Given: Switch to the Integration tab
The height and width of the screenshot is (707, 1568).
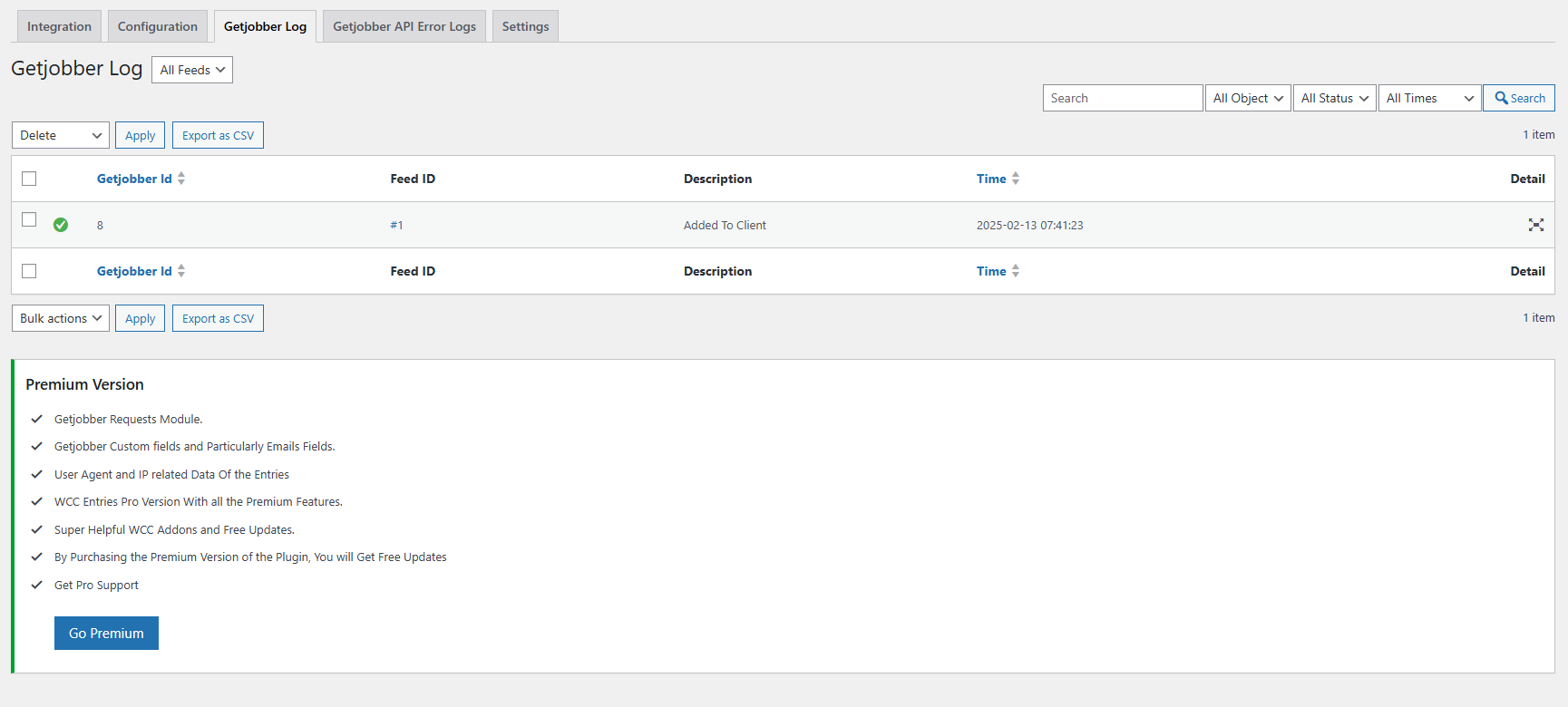Looking at the screenshot, I should 59,26.
